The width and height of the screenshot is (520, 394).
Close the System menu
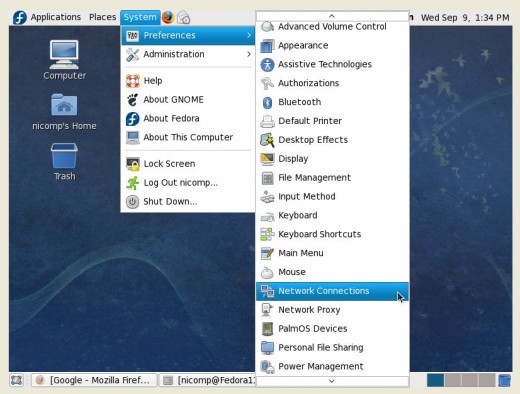tap(140, 17)
